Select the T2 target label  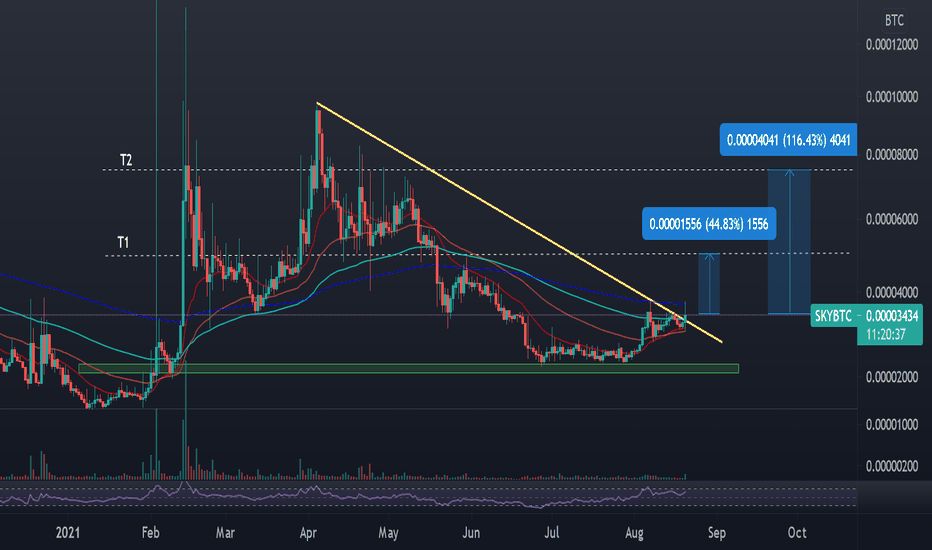(x=126, y=160)
